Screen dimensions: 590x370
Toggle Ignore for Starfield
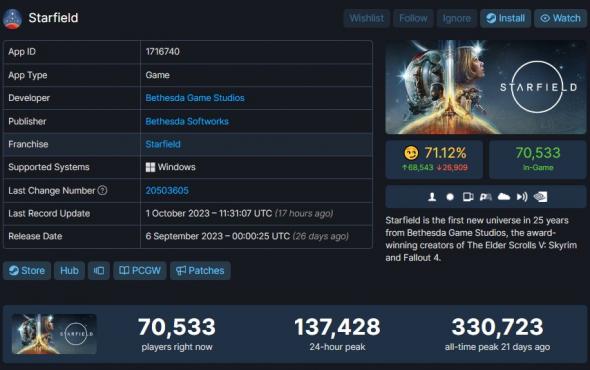(x=456, y=18)
